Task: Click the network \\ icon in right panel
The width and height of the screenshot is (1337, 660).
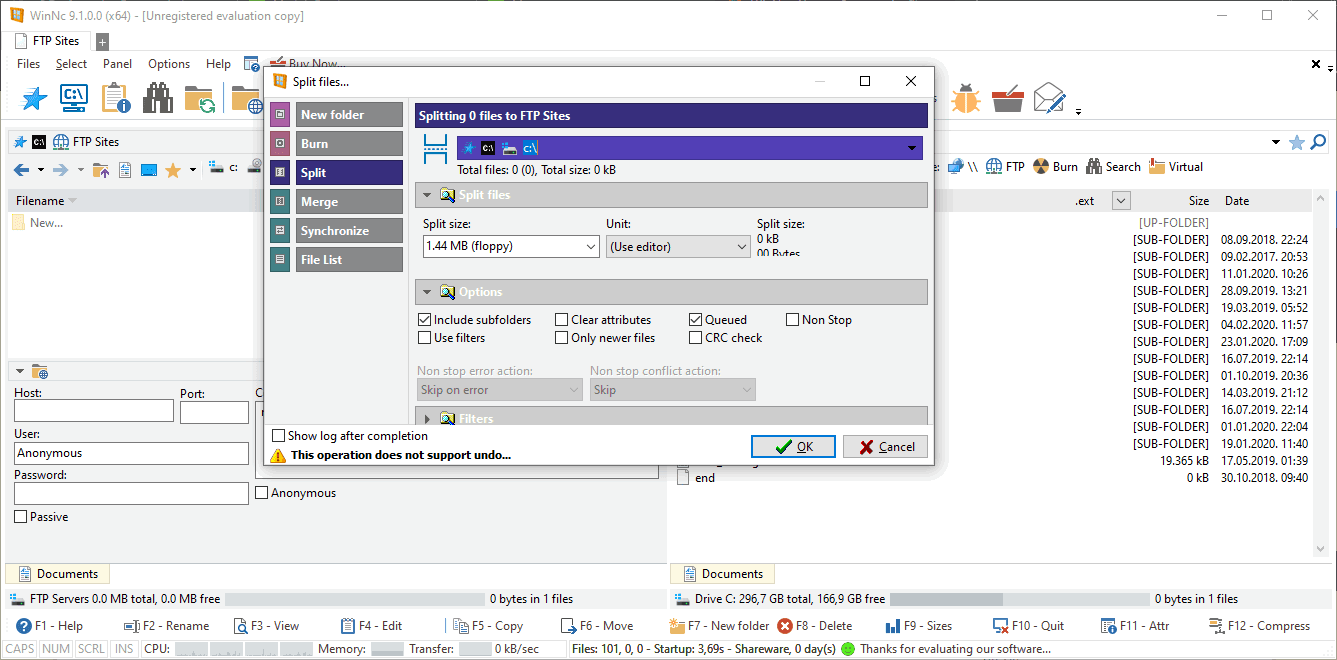Action: pos(962,167)
